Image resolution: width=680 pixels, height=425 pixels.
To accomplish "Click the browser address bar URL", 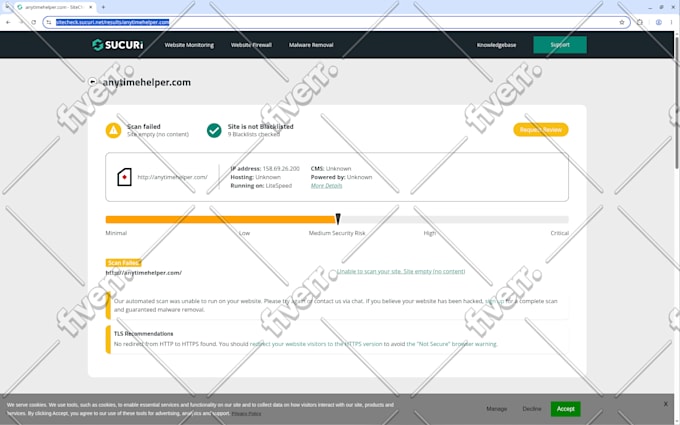I will click(112, 22).
